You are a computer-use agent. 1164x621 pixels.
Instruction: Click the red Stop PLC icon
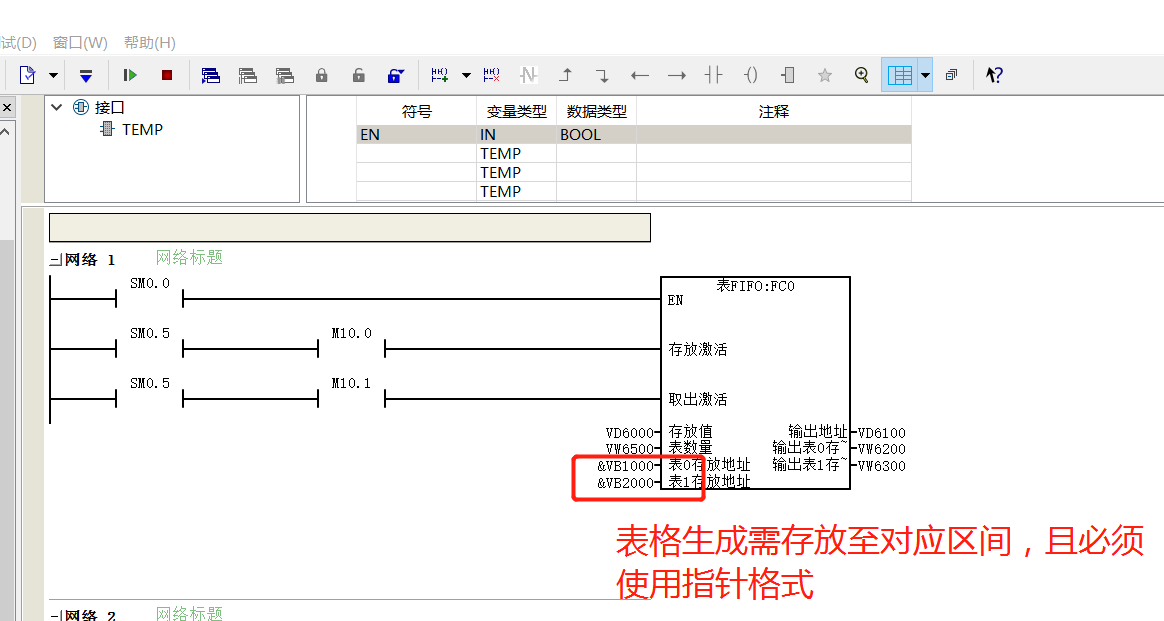coord(167,75)
